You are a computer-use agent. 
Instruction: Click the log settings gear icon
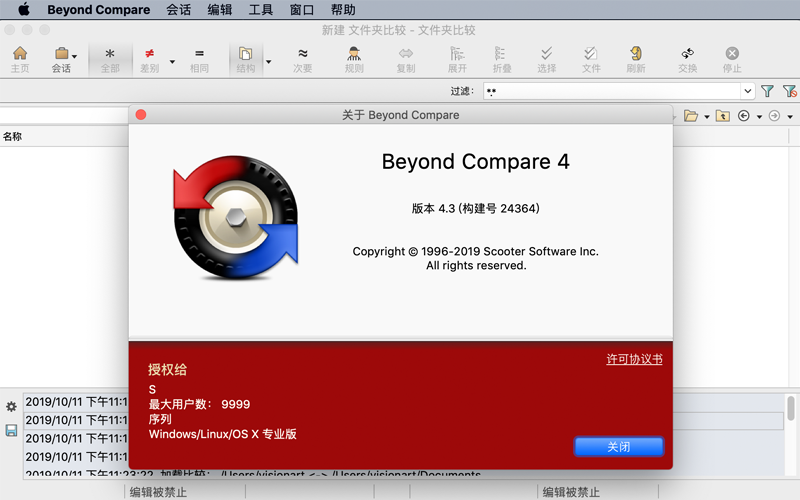point(11,407)
